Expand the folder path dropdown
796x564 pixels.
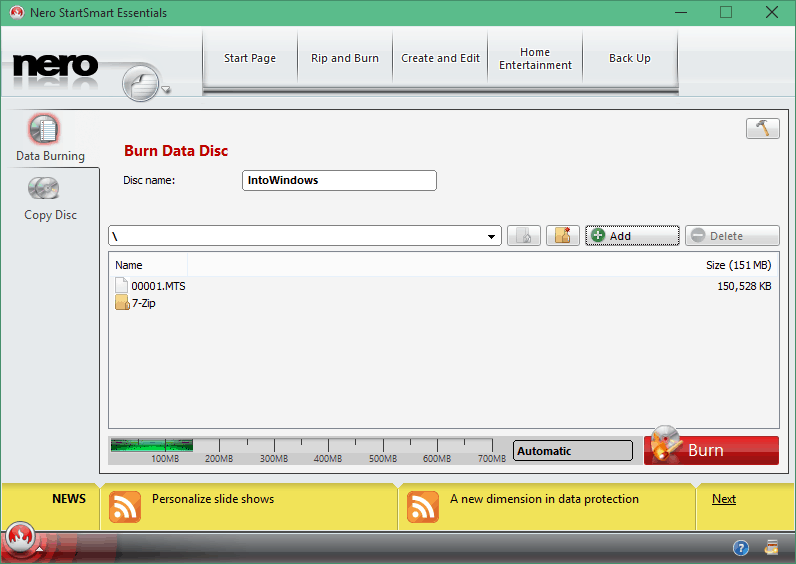[492, 237]
